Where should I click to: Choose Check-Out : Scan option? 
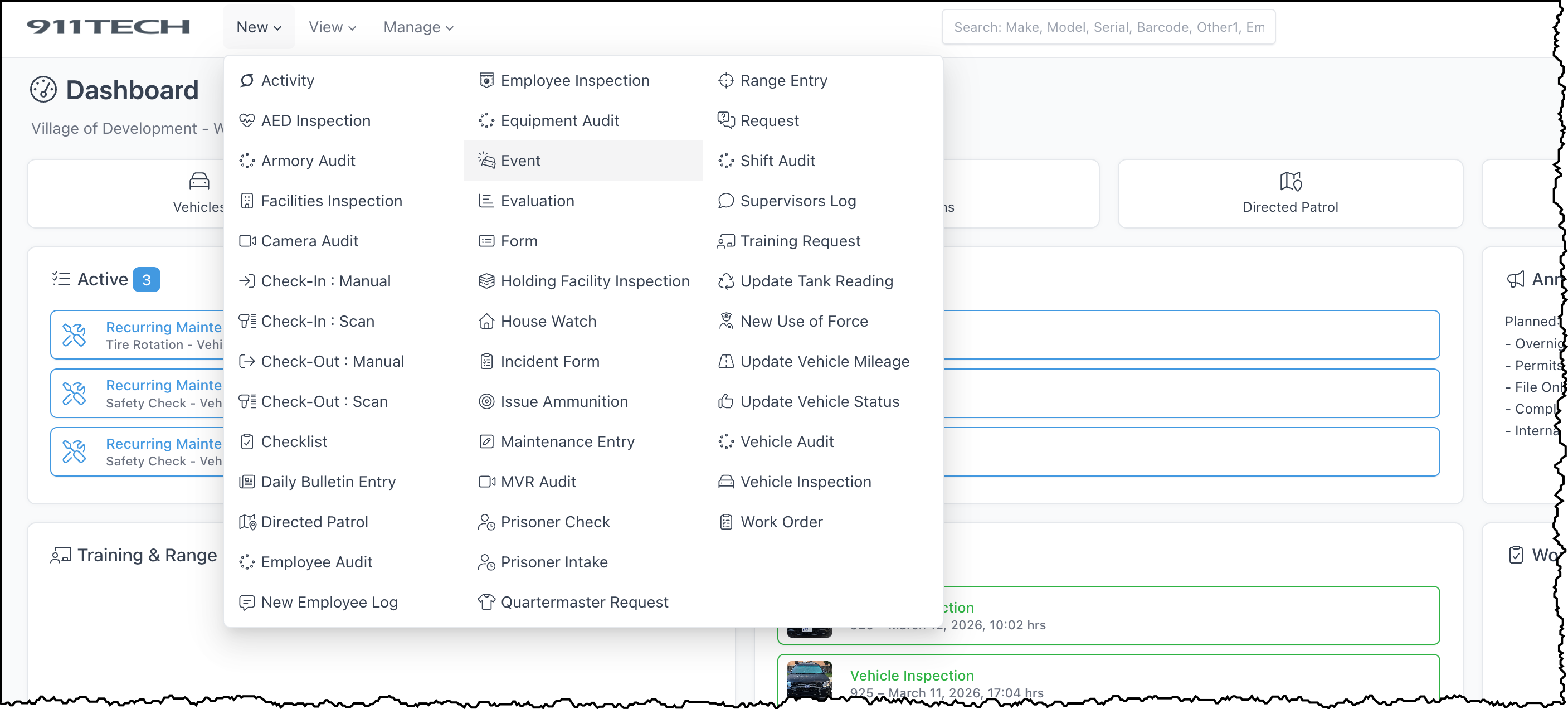tap(324, 401)
